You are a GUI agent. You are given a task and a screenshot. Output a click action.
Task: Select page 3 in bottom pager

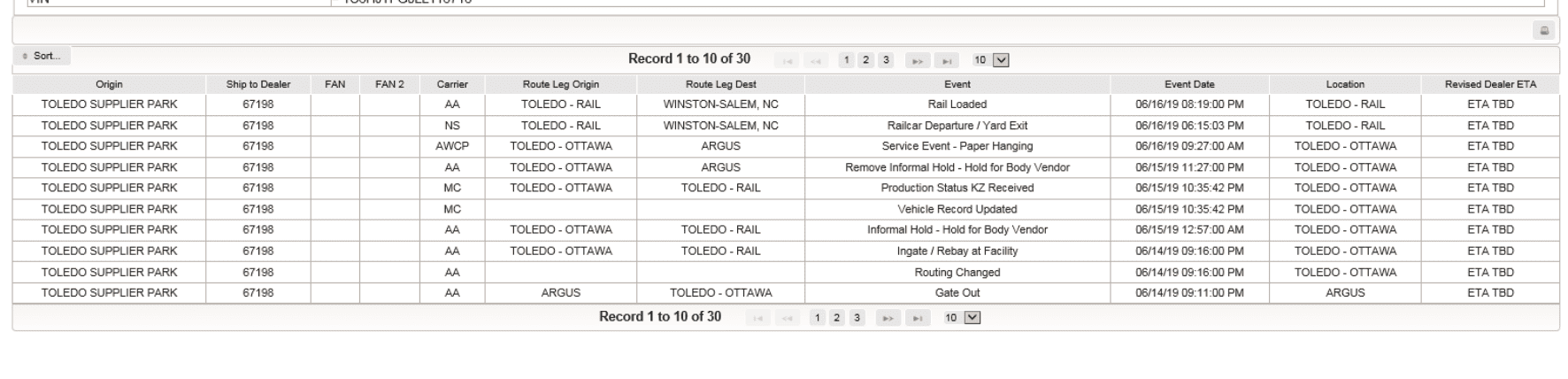click(x=857, y=318)
